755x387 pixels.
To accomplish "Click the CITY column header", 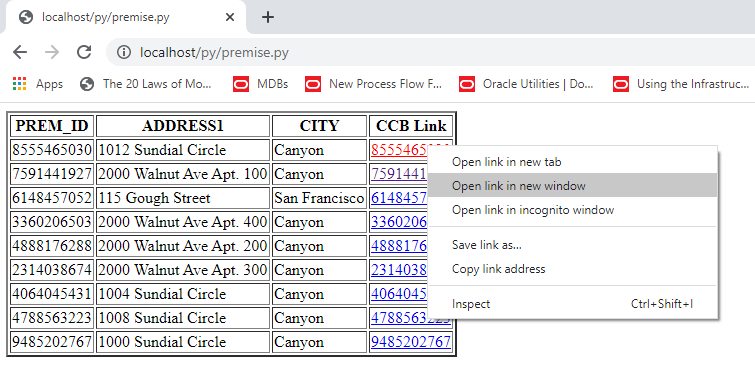I will point(319,126).
